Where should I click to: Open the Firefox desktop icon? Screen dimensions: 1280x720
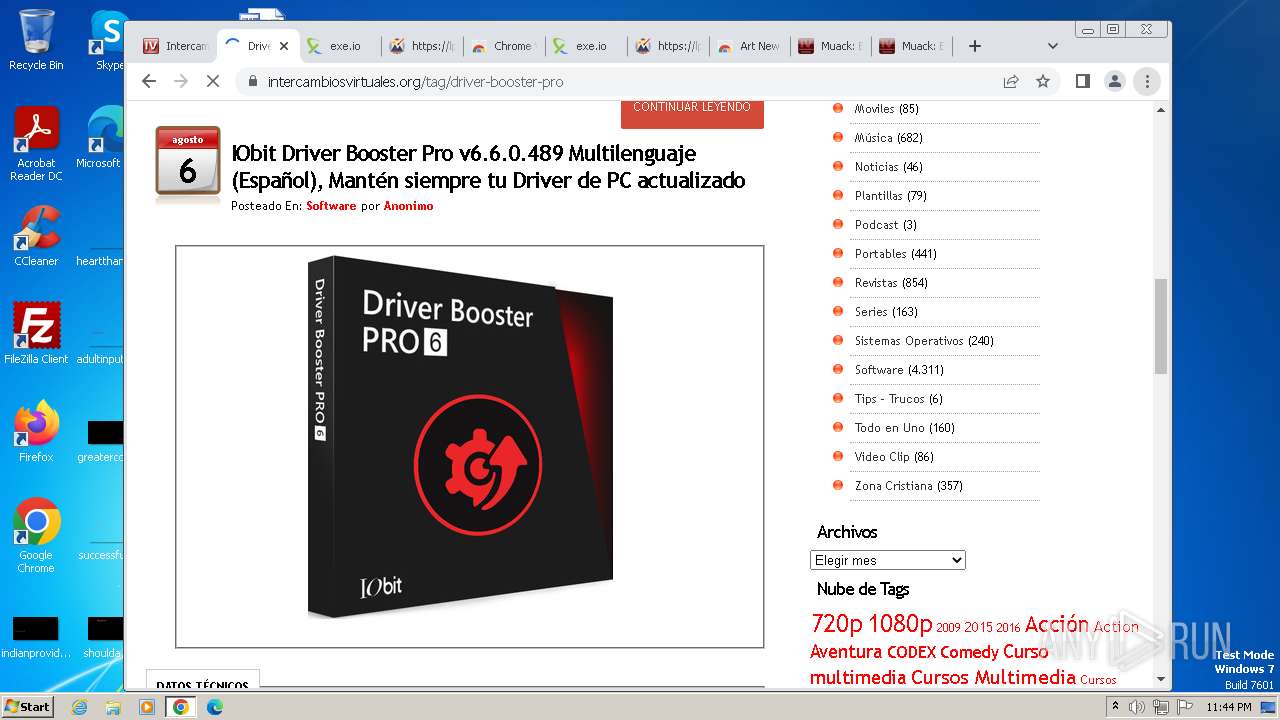[36, 432]
